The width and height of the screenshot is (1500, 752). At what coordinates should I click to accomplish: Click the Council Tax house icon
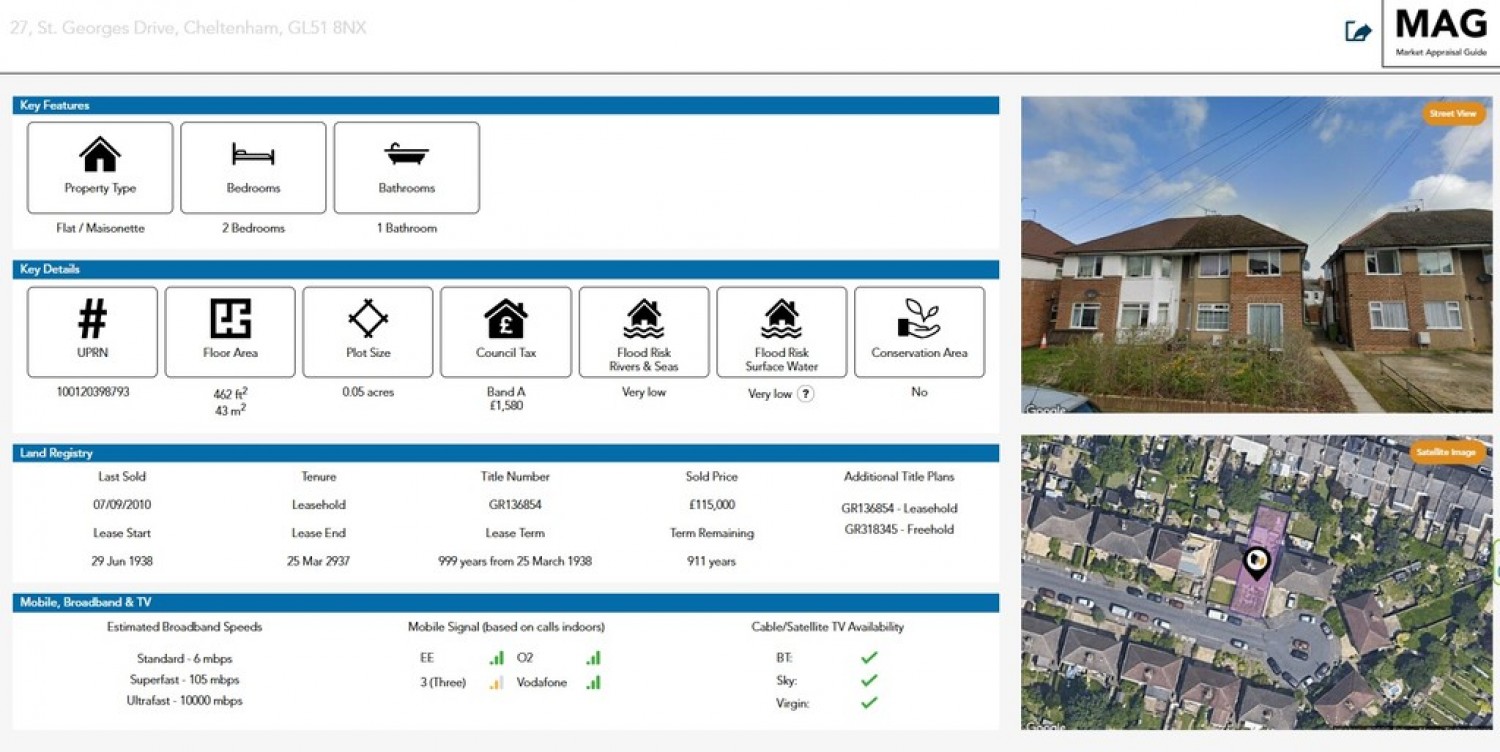click(x=506, y=319)
